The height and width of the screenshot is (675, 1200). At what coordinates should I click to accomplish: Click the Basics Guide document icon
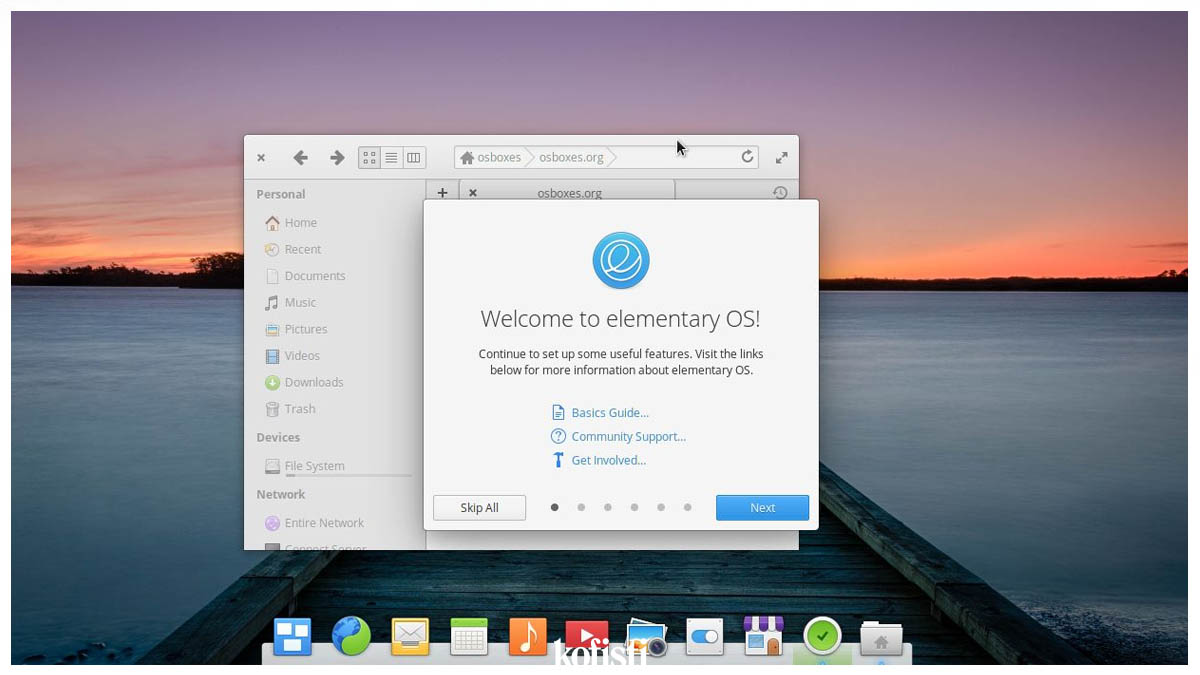[558, 412]
